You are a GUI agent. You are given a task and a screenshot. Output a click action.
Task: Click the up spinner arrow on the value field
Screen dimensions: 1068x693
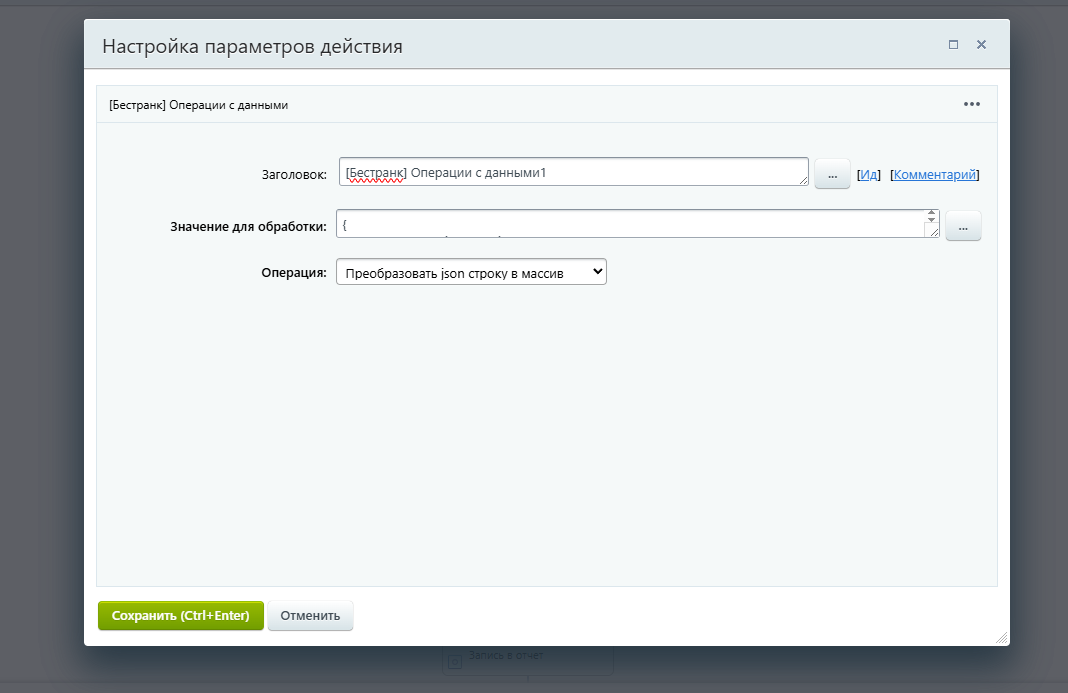(x=930, y=212)
